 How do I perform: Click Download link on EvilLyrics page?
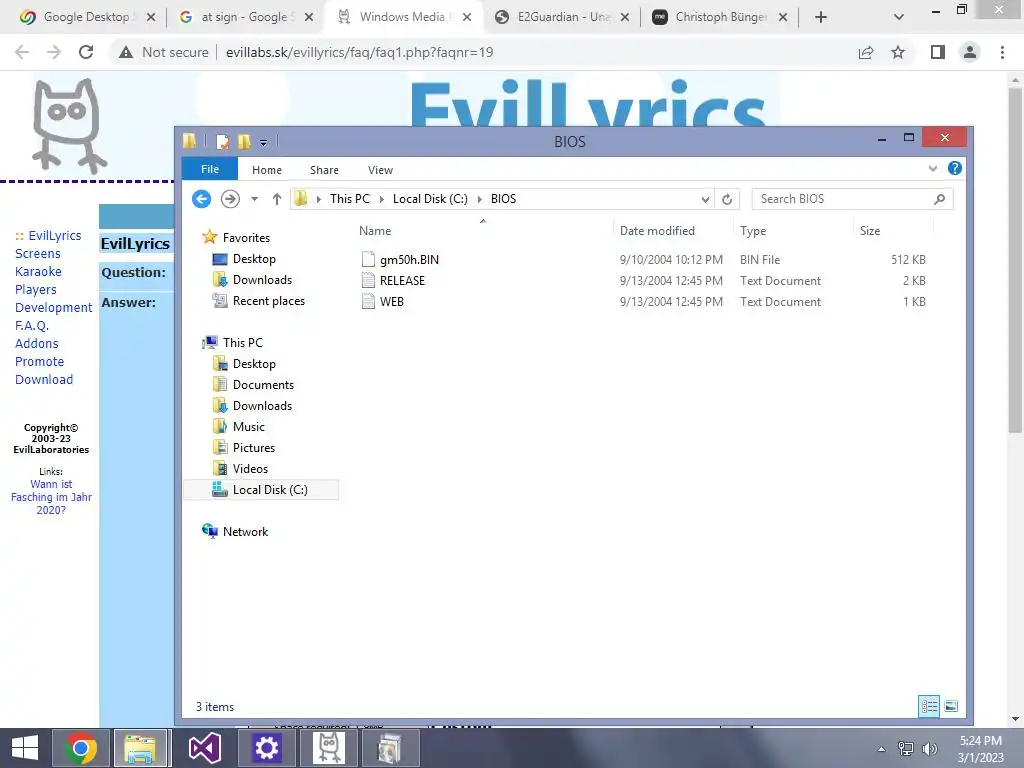coord(44,379)
